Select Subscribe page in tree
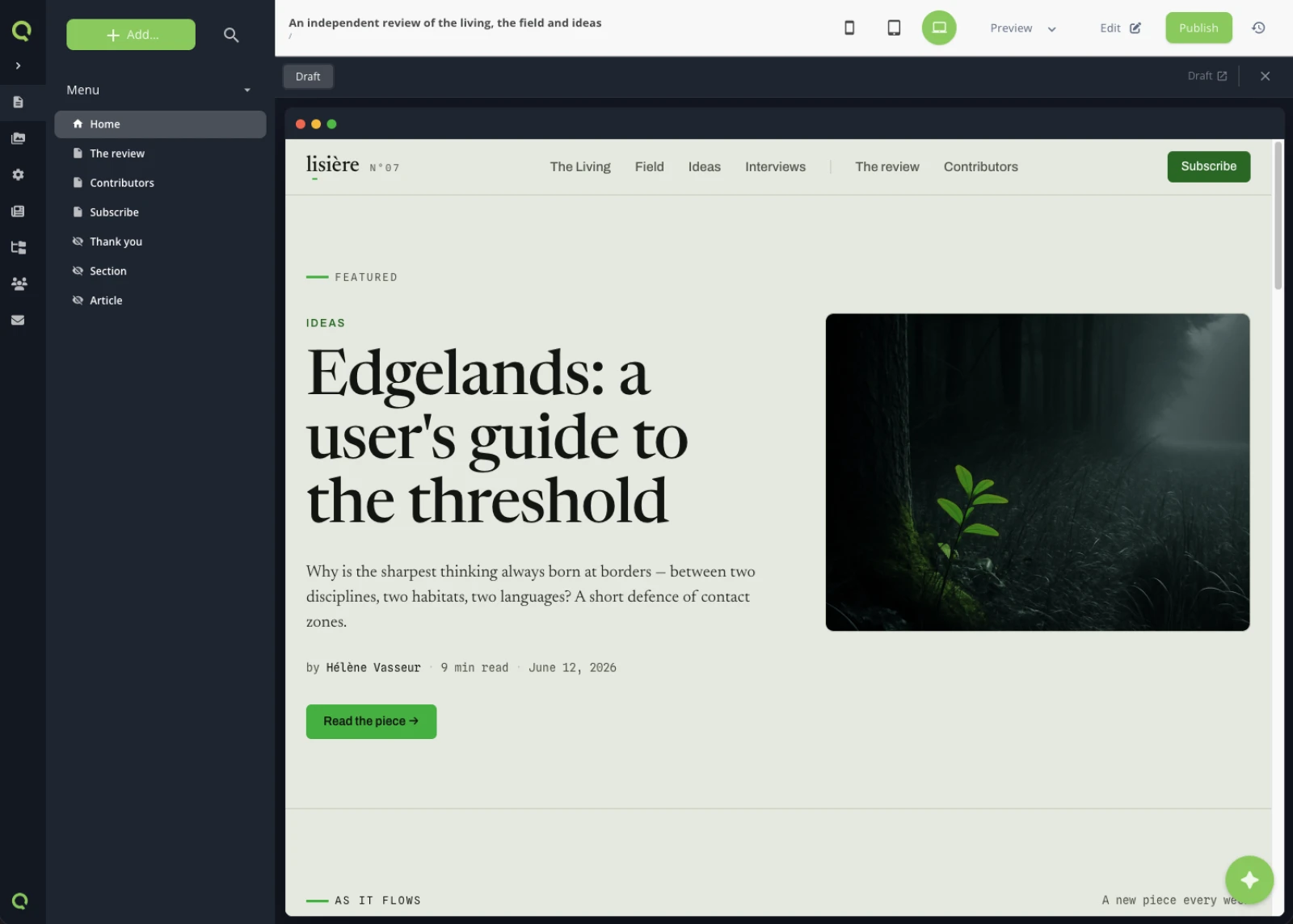 (160, 212)
